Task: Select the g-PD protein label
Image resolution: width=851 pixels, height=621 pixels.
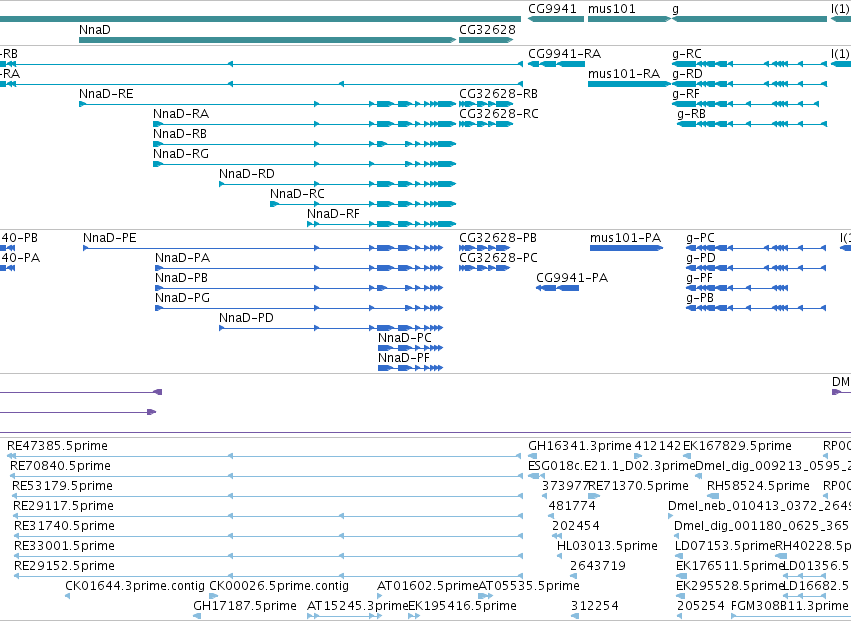Action: pyautogui.click(x=701, y=258)
